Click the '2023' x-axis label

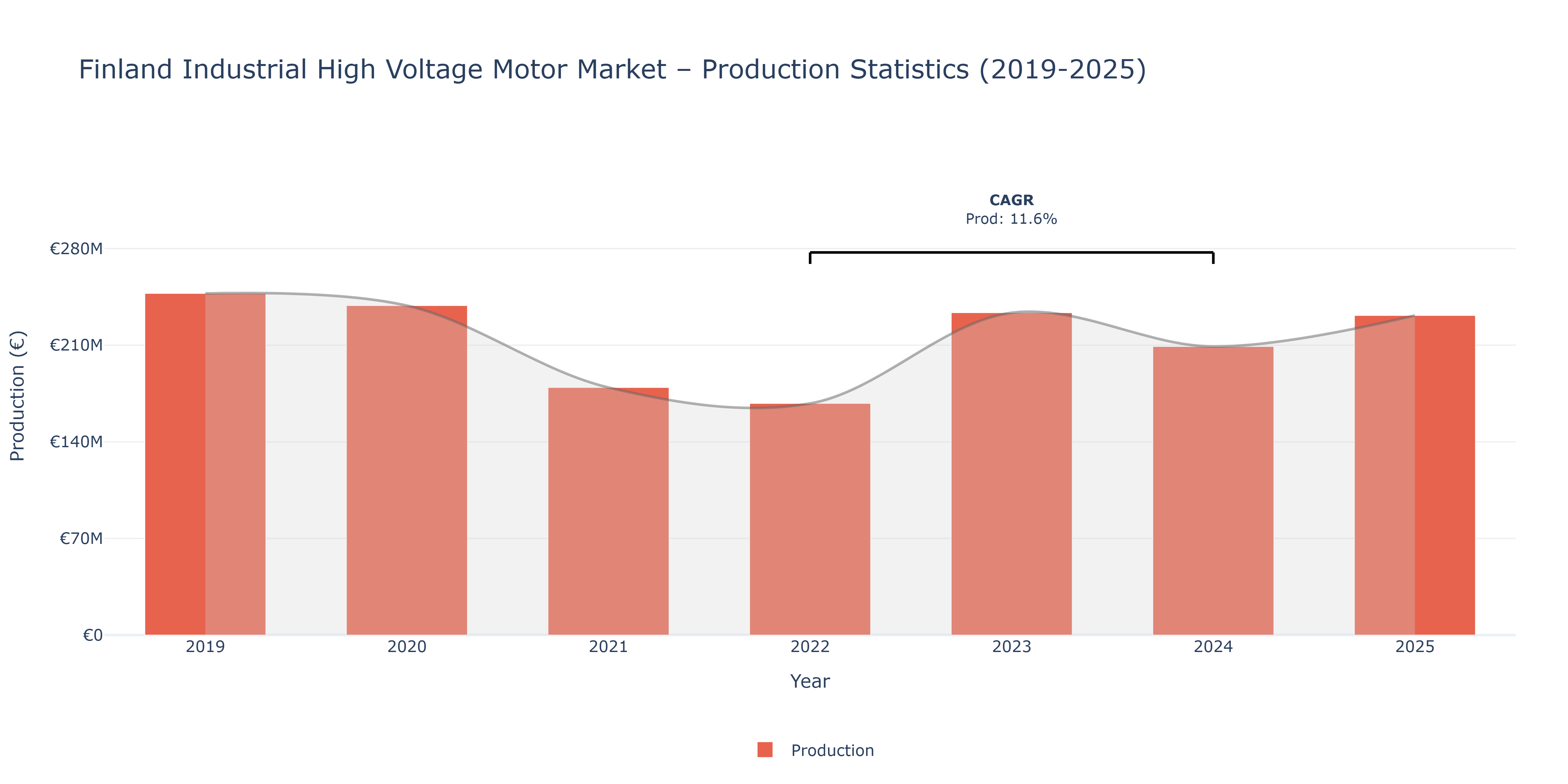click(x=1011, y=646)
